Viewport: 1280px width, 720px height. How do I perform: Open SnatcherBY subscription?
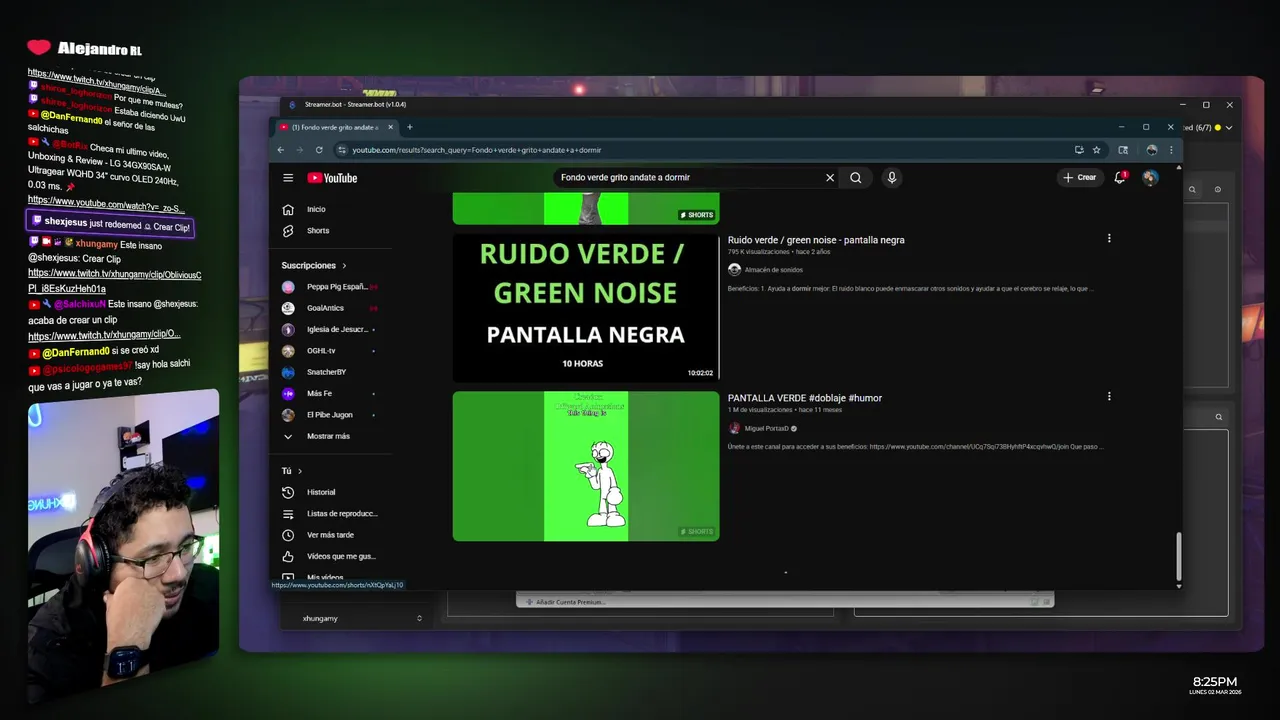click(x=330, y=372)
